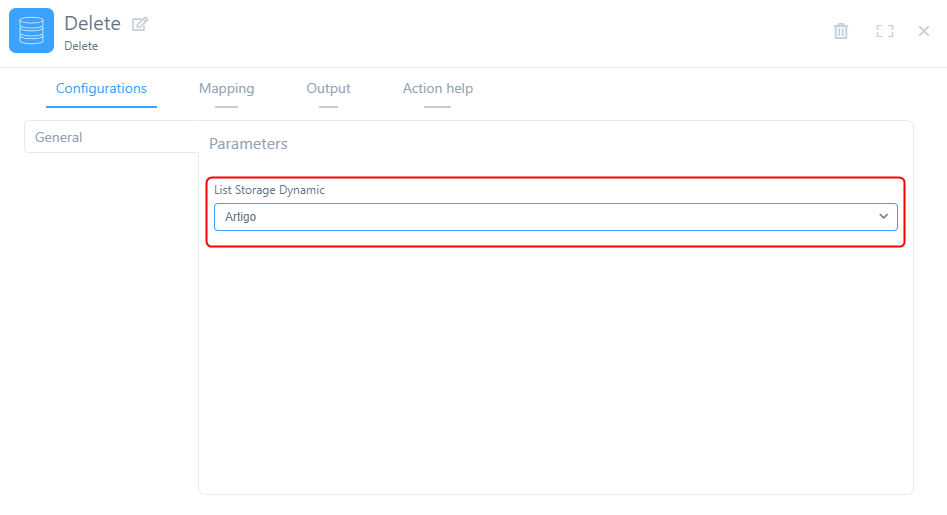Screen dimensions: 947x515
Task: Click the empty area of Parameters panel
Action: (x=555, y=370)
